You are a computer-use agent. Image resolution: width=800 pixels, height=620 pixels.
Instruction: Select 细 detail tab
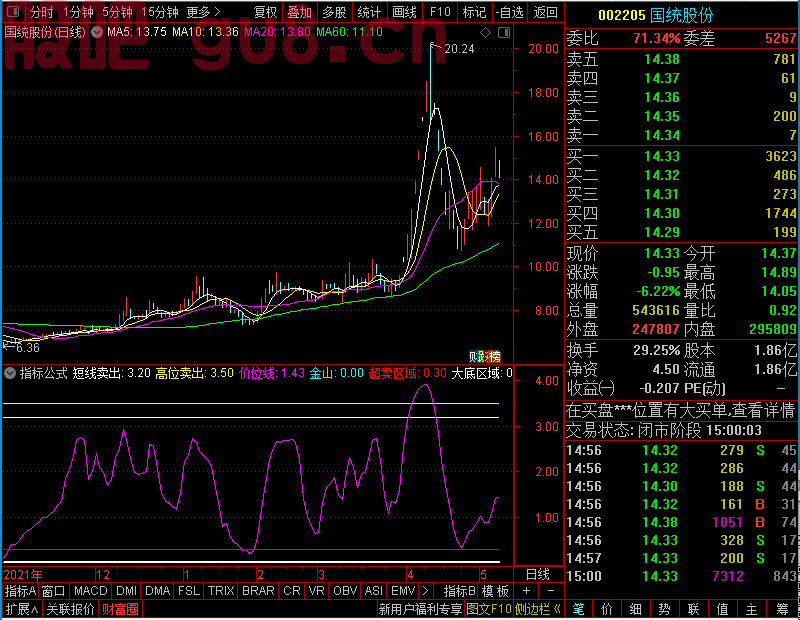click(x=635, y=609)
